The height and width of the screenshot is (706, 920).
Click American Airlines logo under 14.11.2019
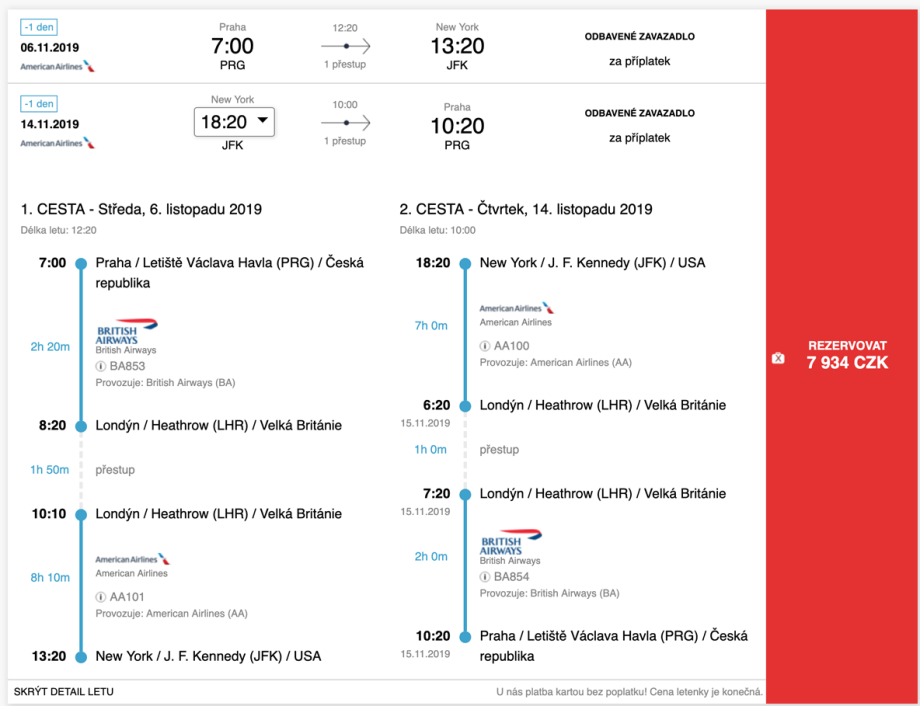[58, 143]
